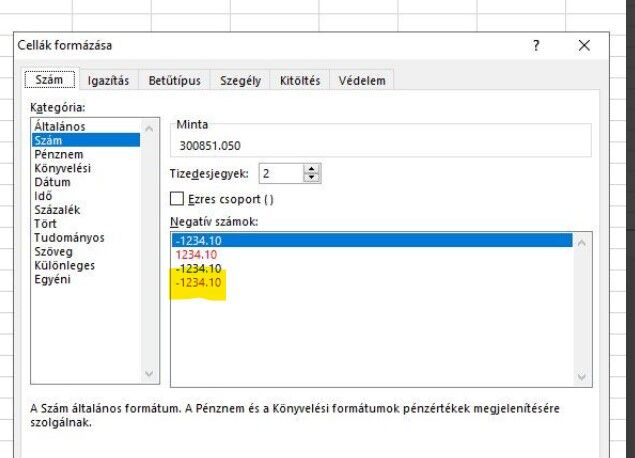The width and height of the screenshot is (635, 458).
Task: Select the blue-highlighted -1234.10 negative format
Action: pos(372,241)
